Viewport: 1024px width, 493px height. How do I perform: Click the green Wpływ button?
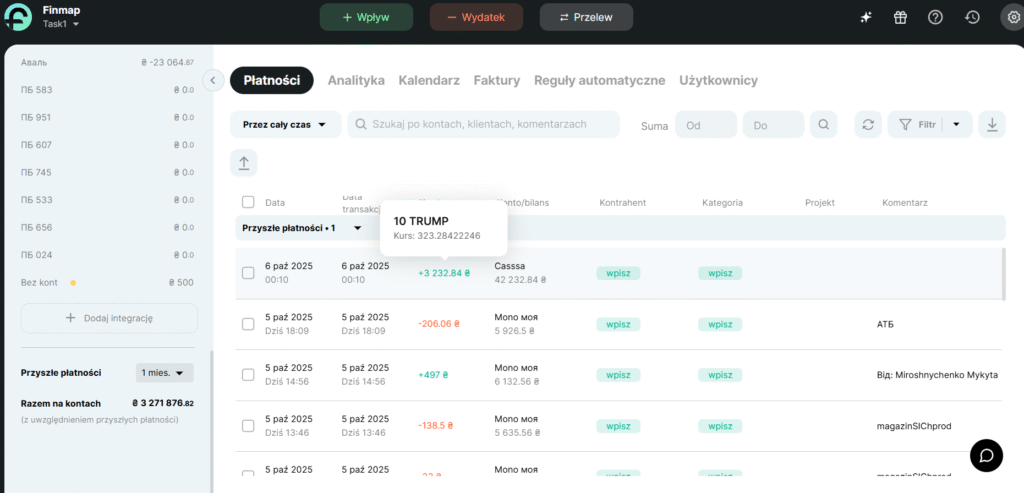click(366, 17)
